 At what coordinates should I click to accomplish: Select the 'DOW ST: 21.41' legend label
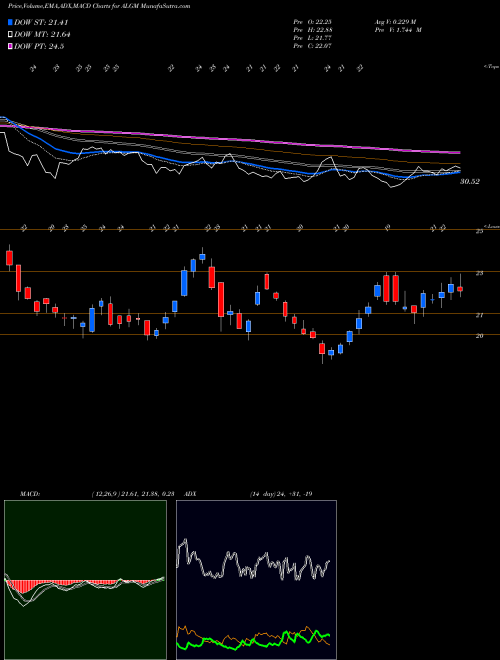pos(41,22)
